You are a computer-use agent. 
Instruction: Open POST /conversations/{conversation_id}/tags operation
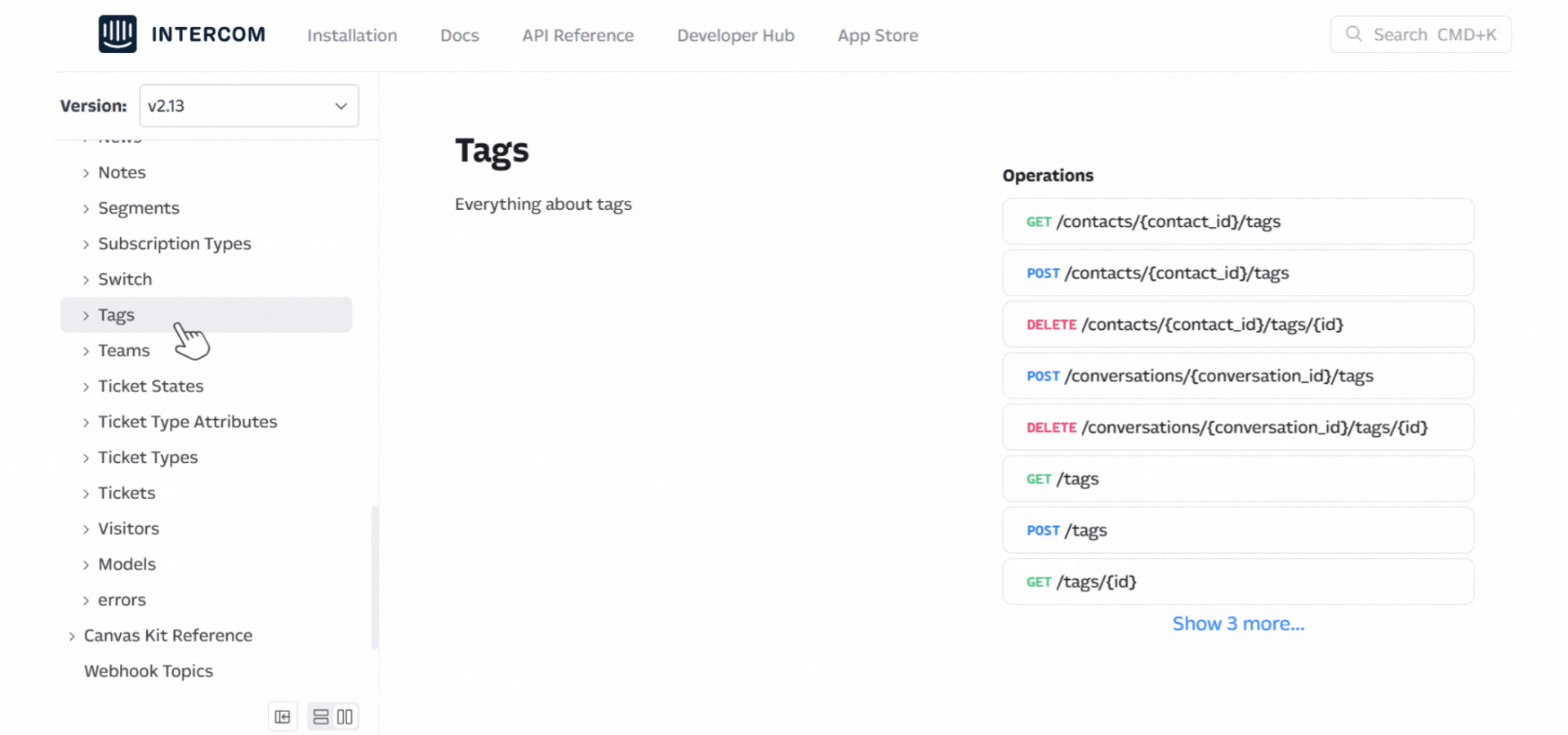click(1238, 376)
